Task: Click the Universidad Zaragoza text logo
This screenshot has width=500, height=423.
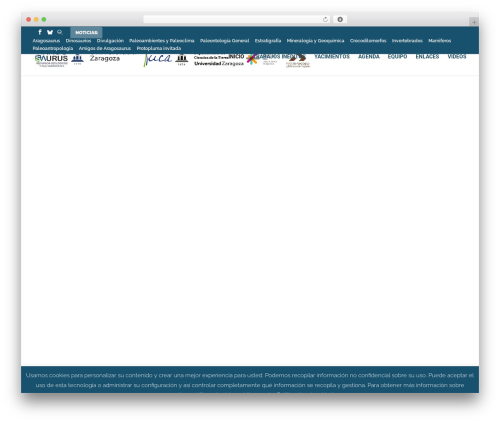Action: [219, 63]
